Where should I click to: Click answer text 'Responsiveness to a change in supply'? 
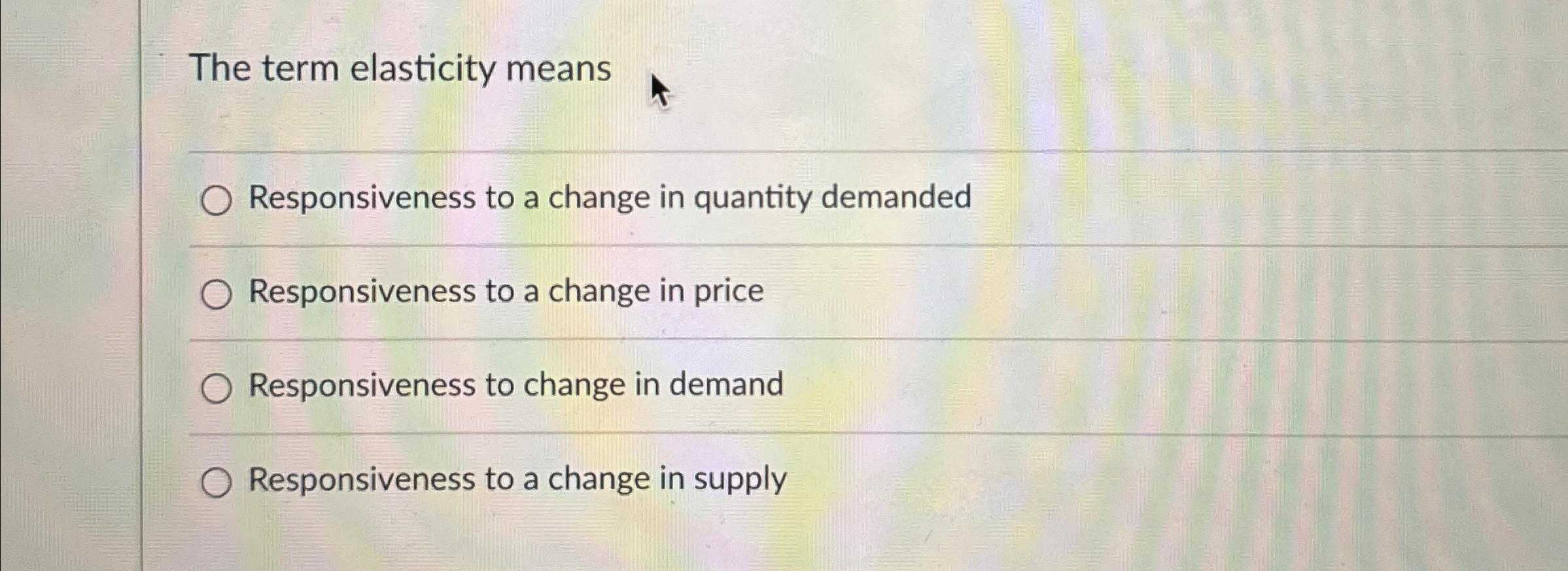coord(517,479)
